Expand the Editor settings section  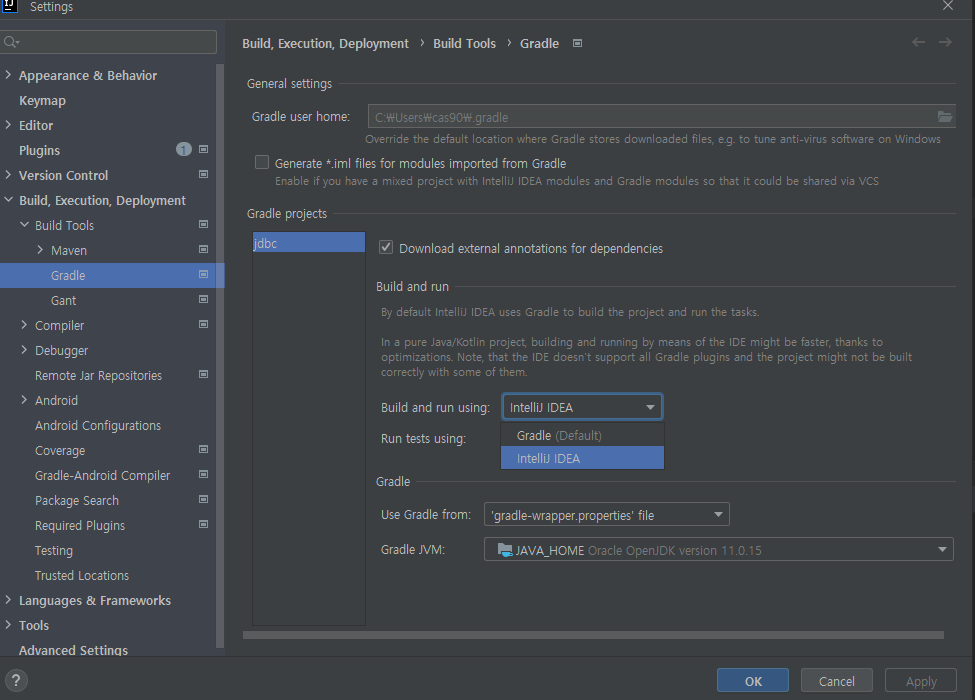click(x=8, y=125)
